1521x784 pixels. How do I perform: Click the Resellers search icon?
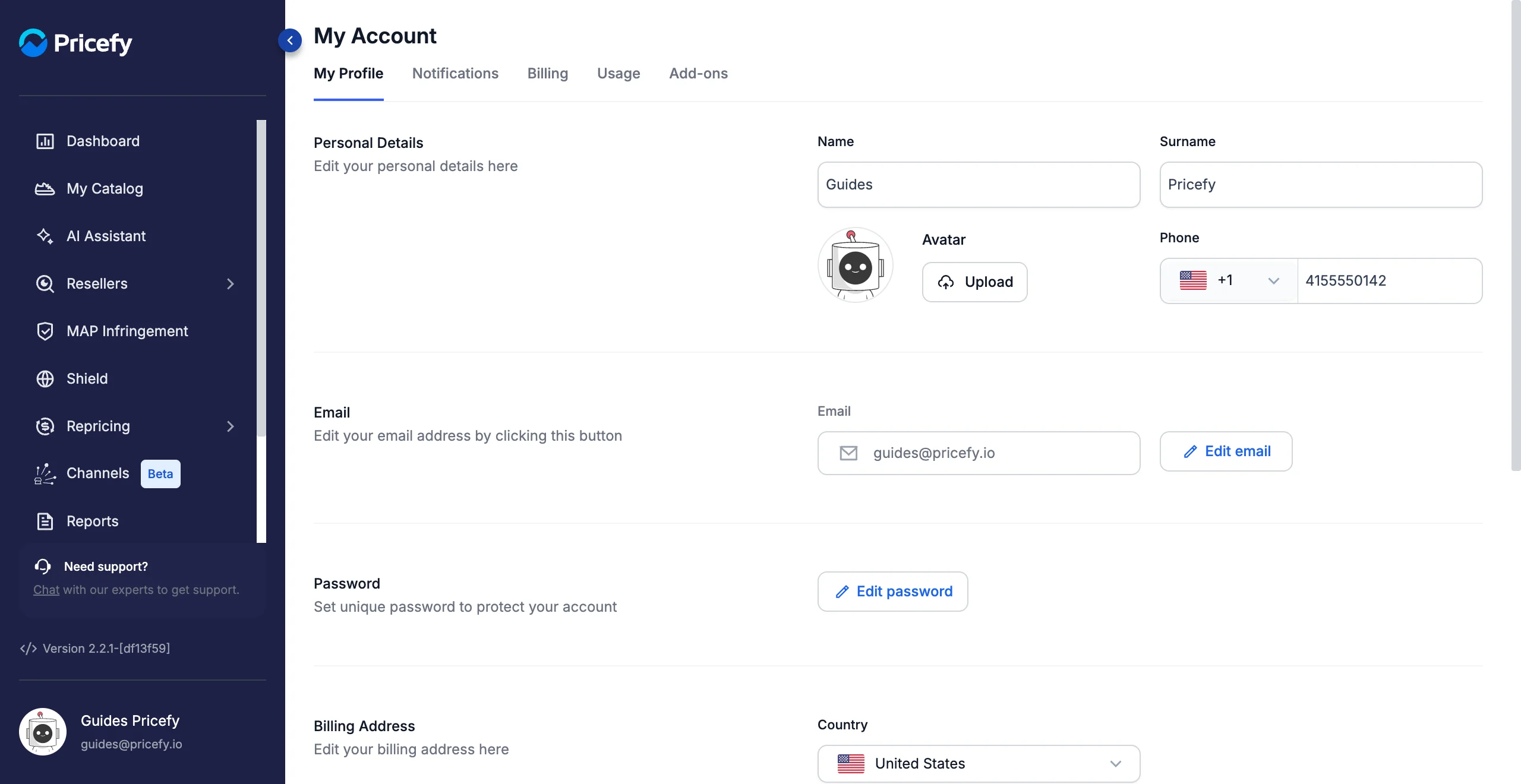tap(45, 283)
